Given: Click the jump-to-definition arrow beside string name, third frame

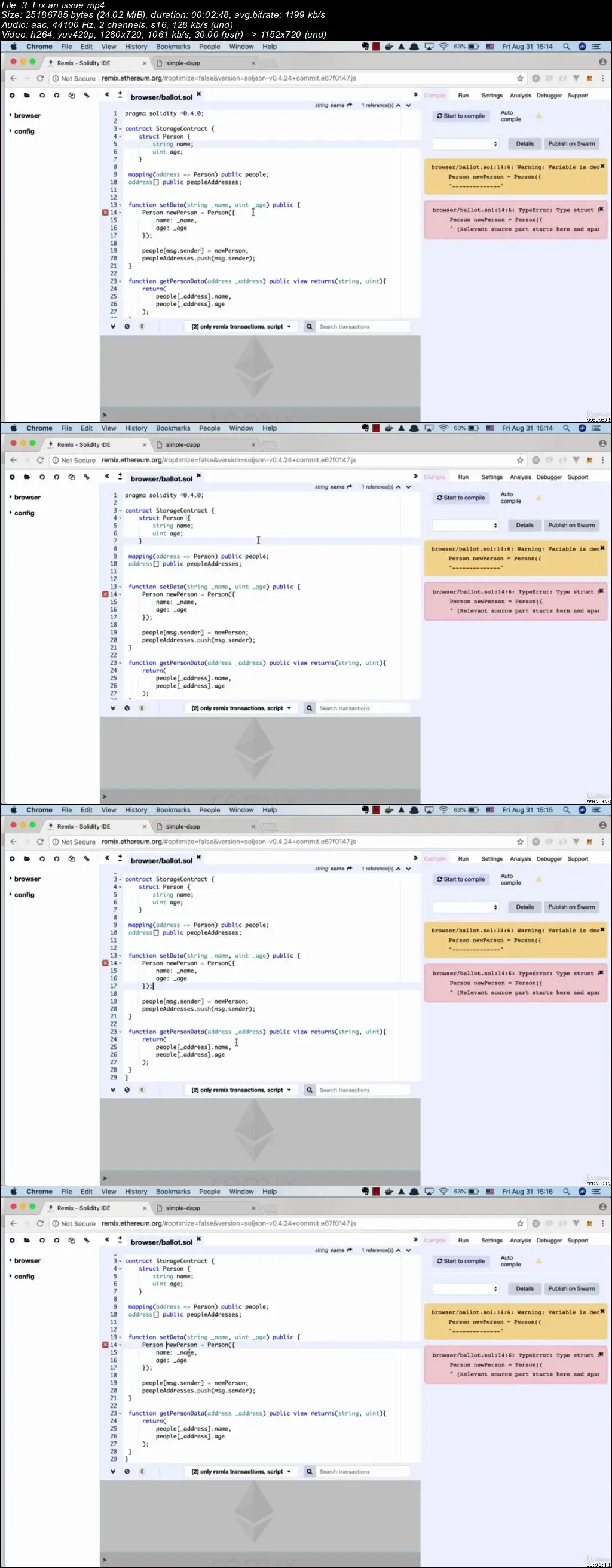Looking at the screenshot, I should click(350, 869).
